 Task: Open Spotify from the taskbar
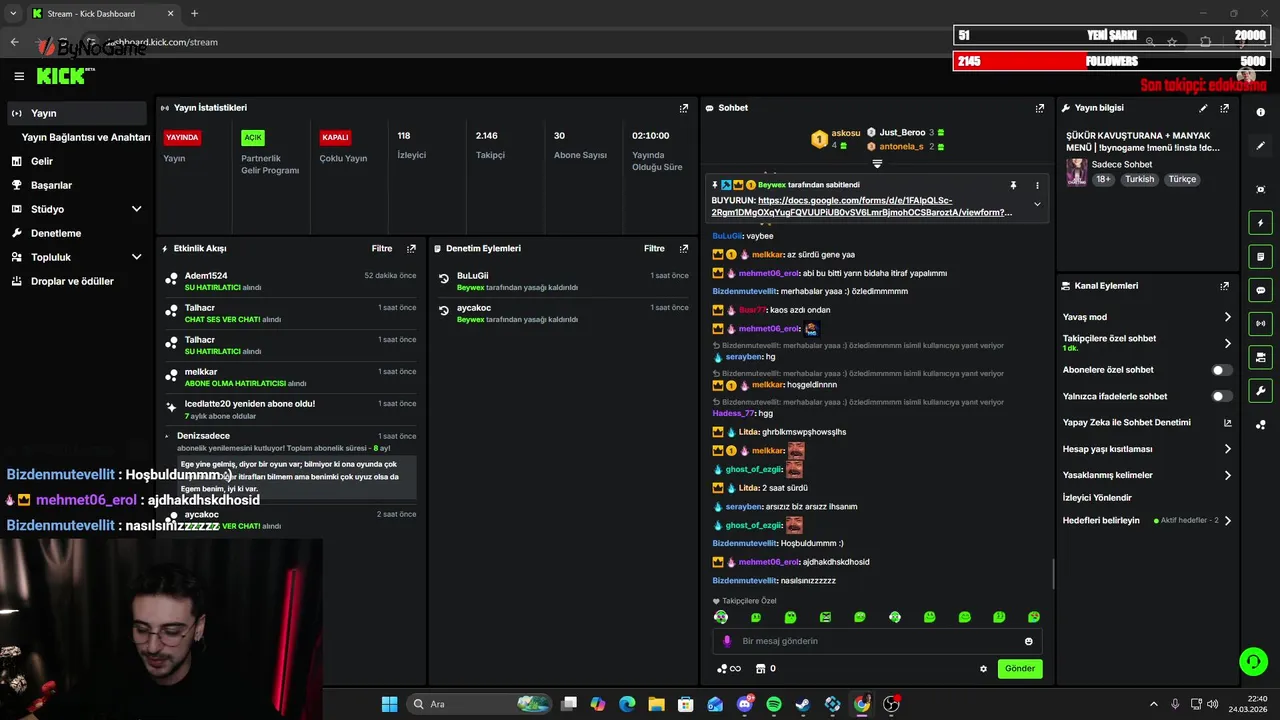(774, 704)
